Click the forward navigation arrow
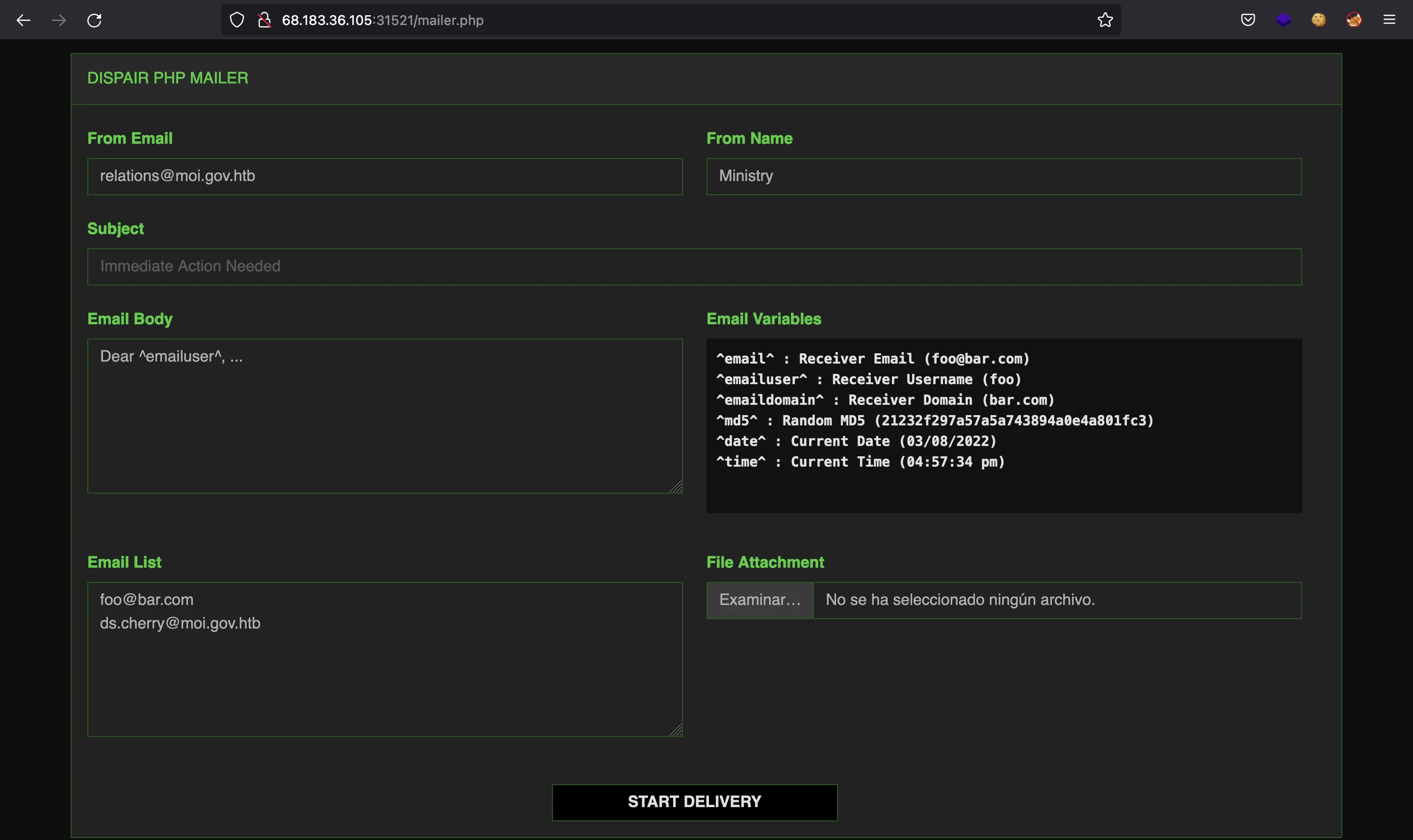1413x840 pixels. coord(59,21)
